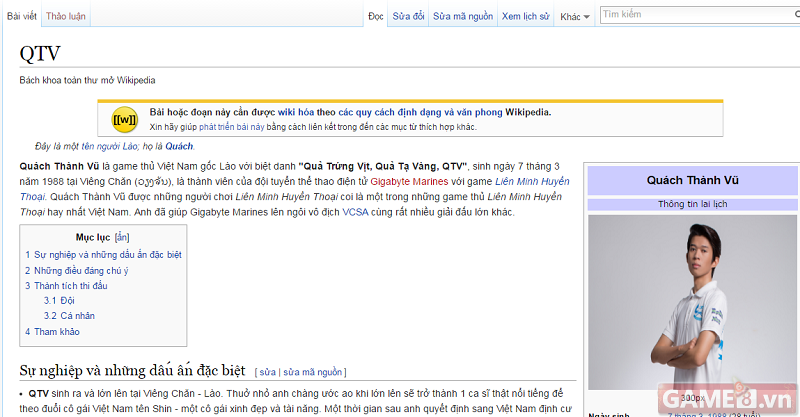Jump to 'Sự nghiệp và những dấu ấn đặc biệt' contents entry
Screen dimensions: 800x417
pos(103,255)
